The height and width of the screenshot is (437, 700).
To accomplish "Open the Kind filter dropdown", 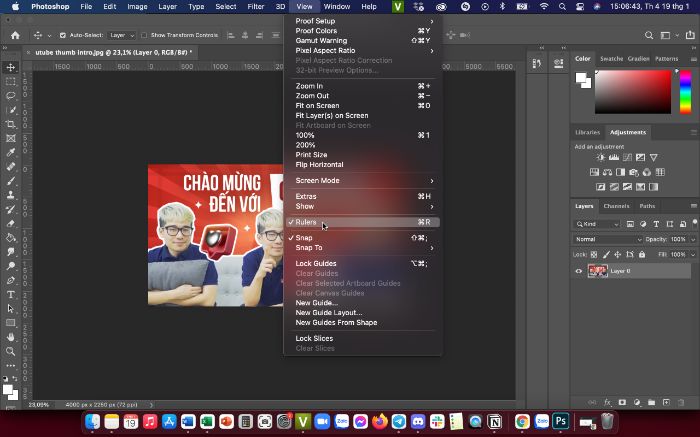I will [597, 224].
